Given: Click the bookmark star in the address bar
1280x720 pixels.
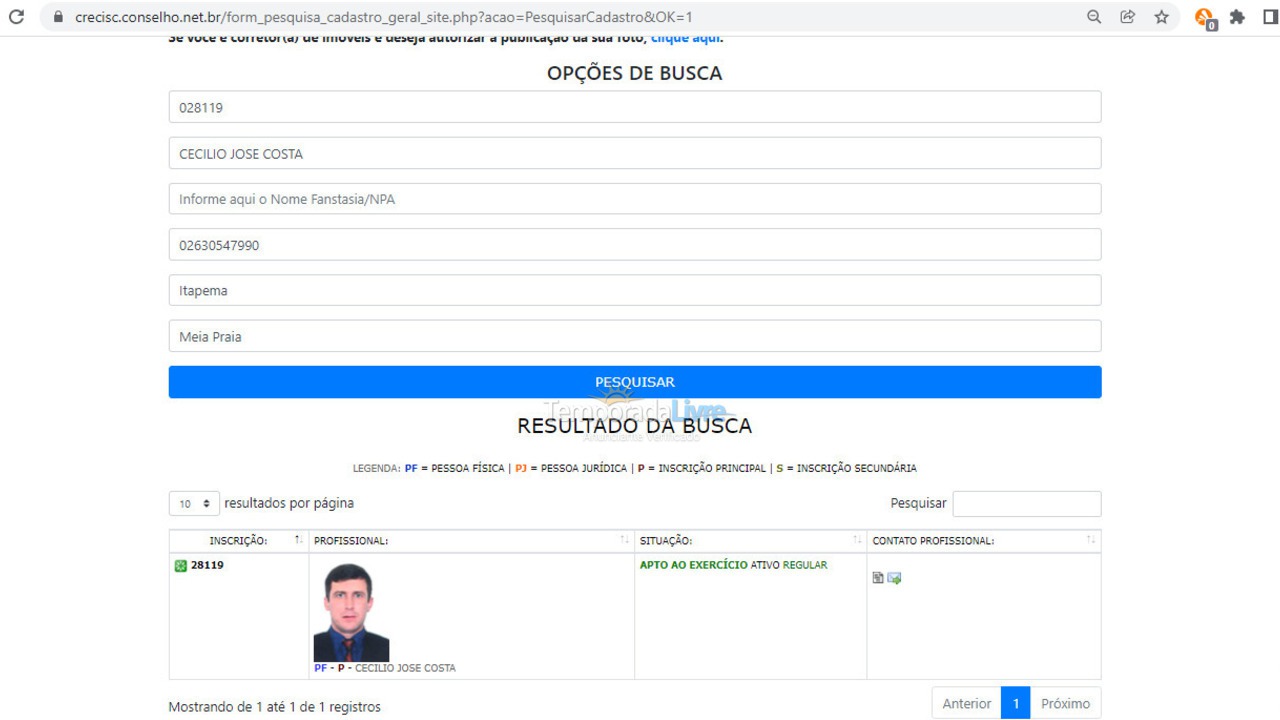Looking at the screenshot, I should click(1159, 16).
